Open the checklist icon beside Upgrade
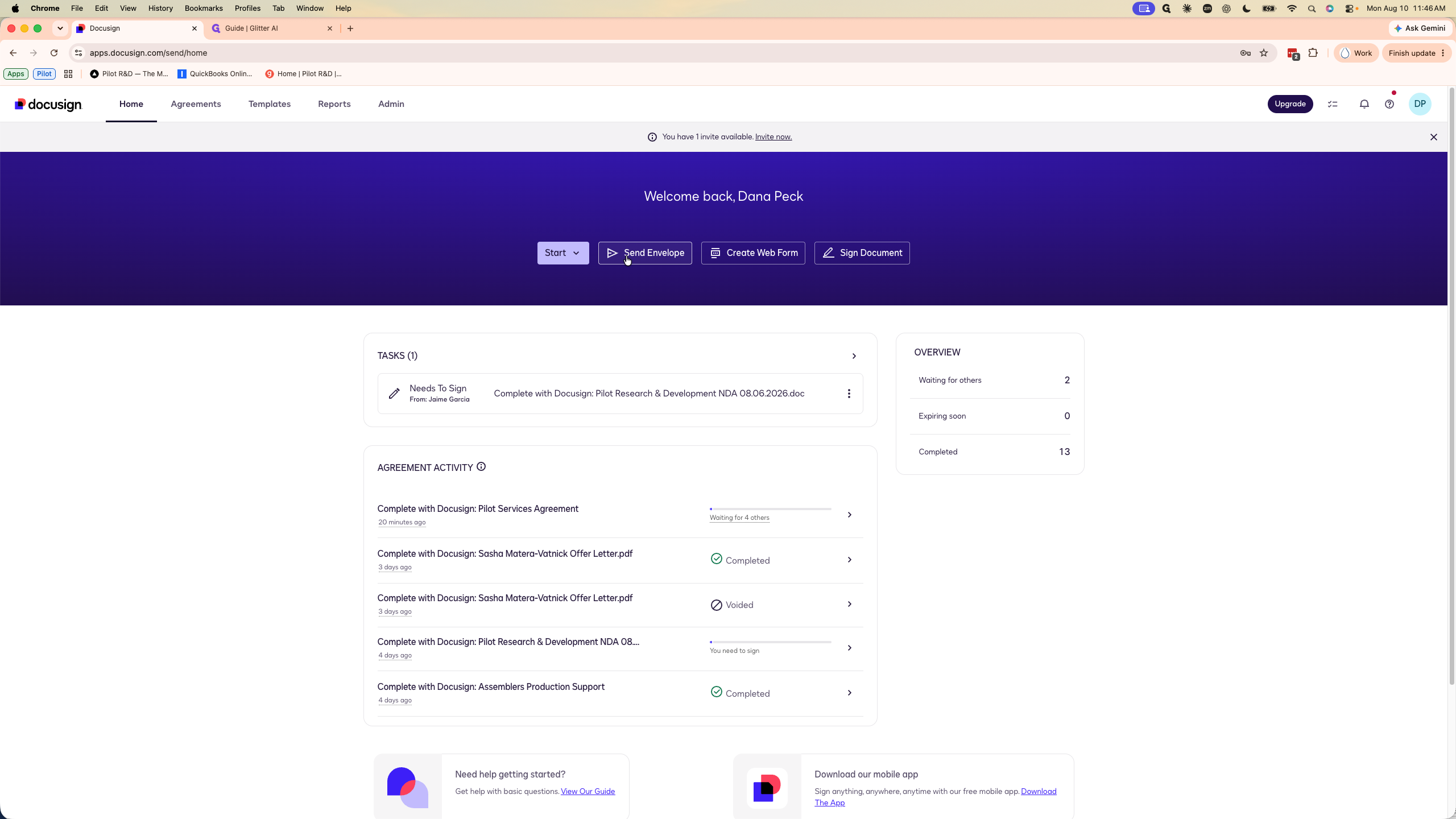Viewport: 1456px width, 819px height. [1333, 104]
